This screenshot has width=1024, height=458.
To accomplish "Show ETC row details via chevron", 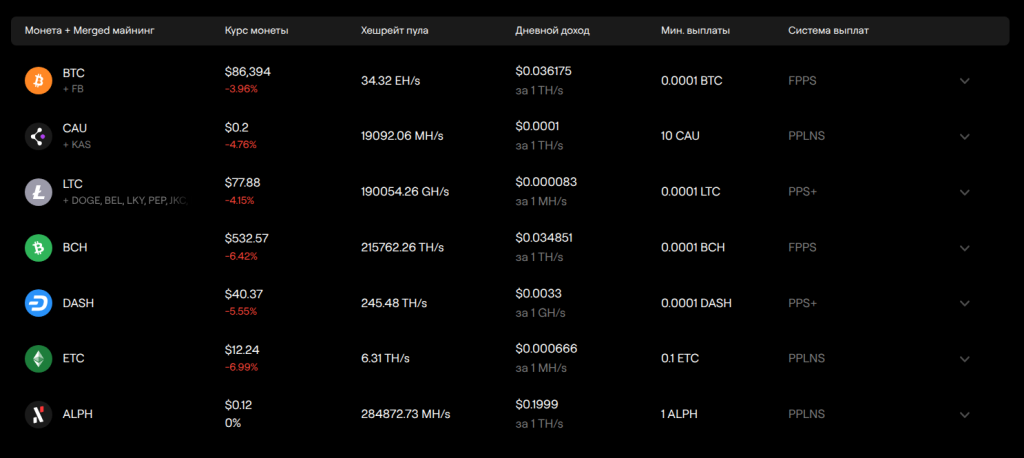I will 964,359.
